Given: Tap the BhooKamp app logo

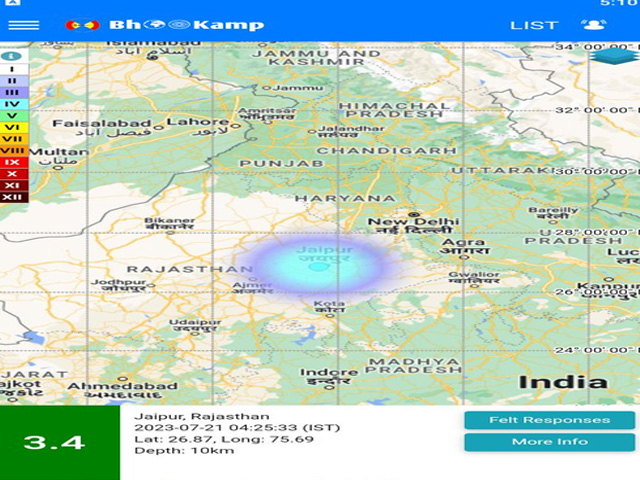Looking at the screenshot, I should click(165, 25).
